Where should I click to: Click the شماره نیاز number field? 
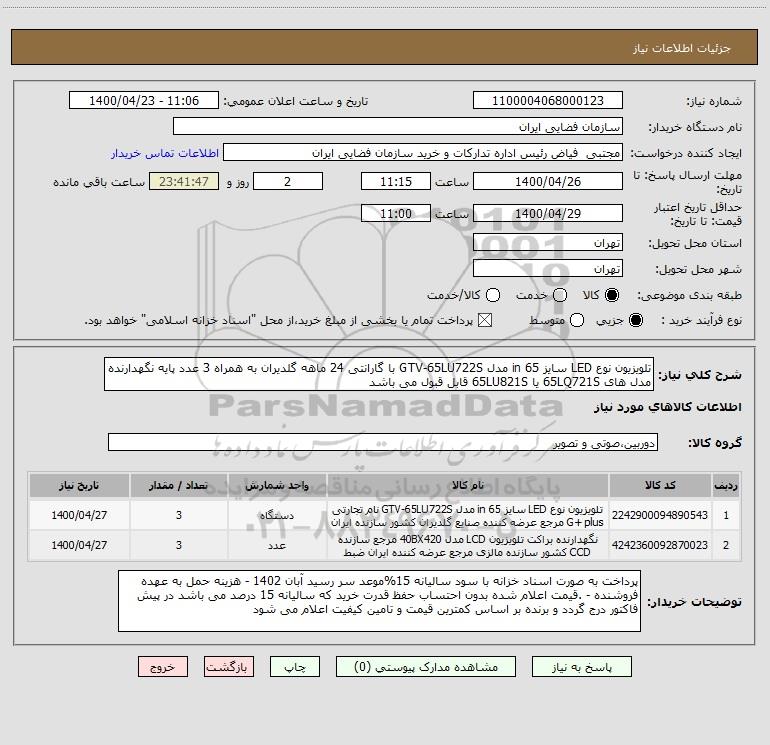coord(548,101)
